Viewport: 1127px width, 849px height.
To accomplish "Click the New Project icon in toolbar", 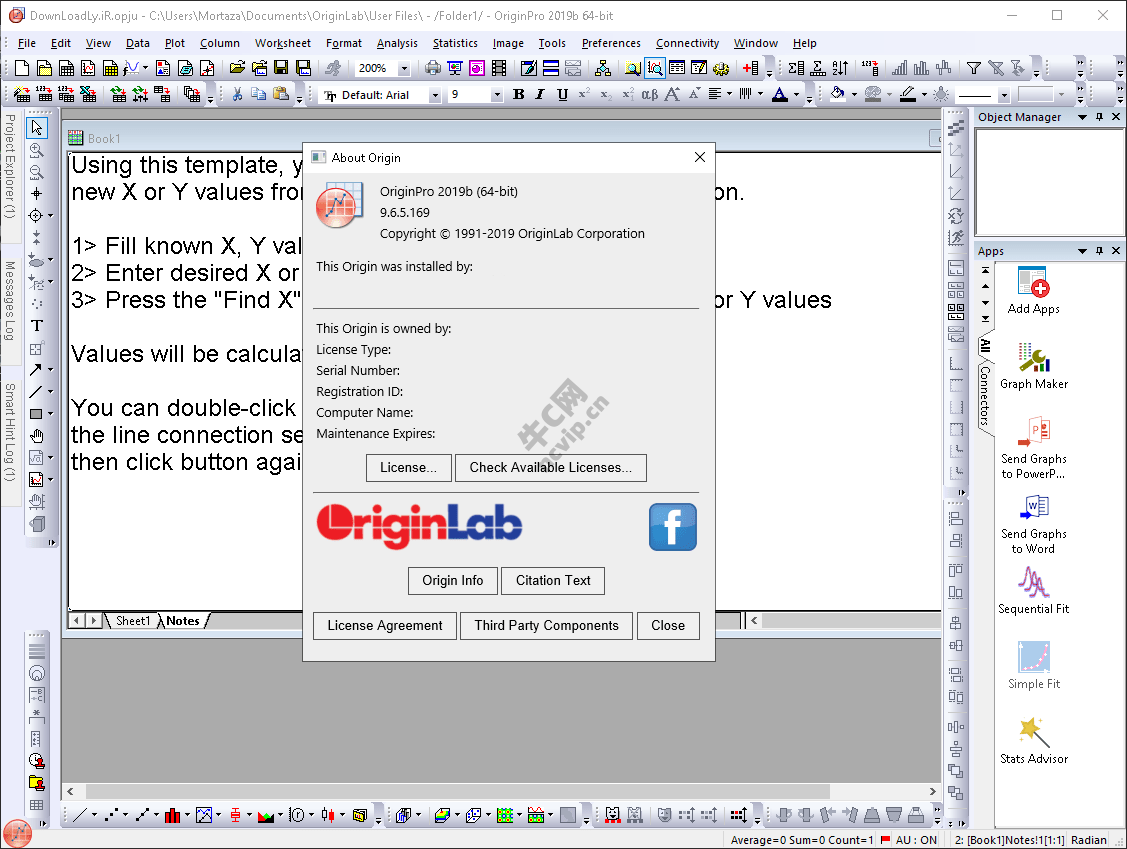I will point(22,68).
